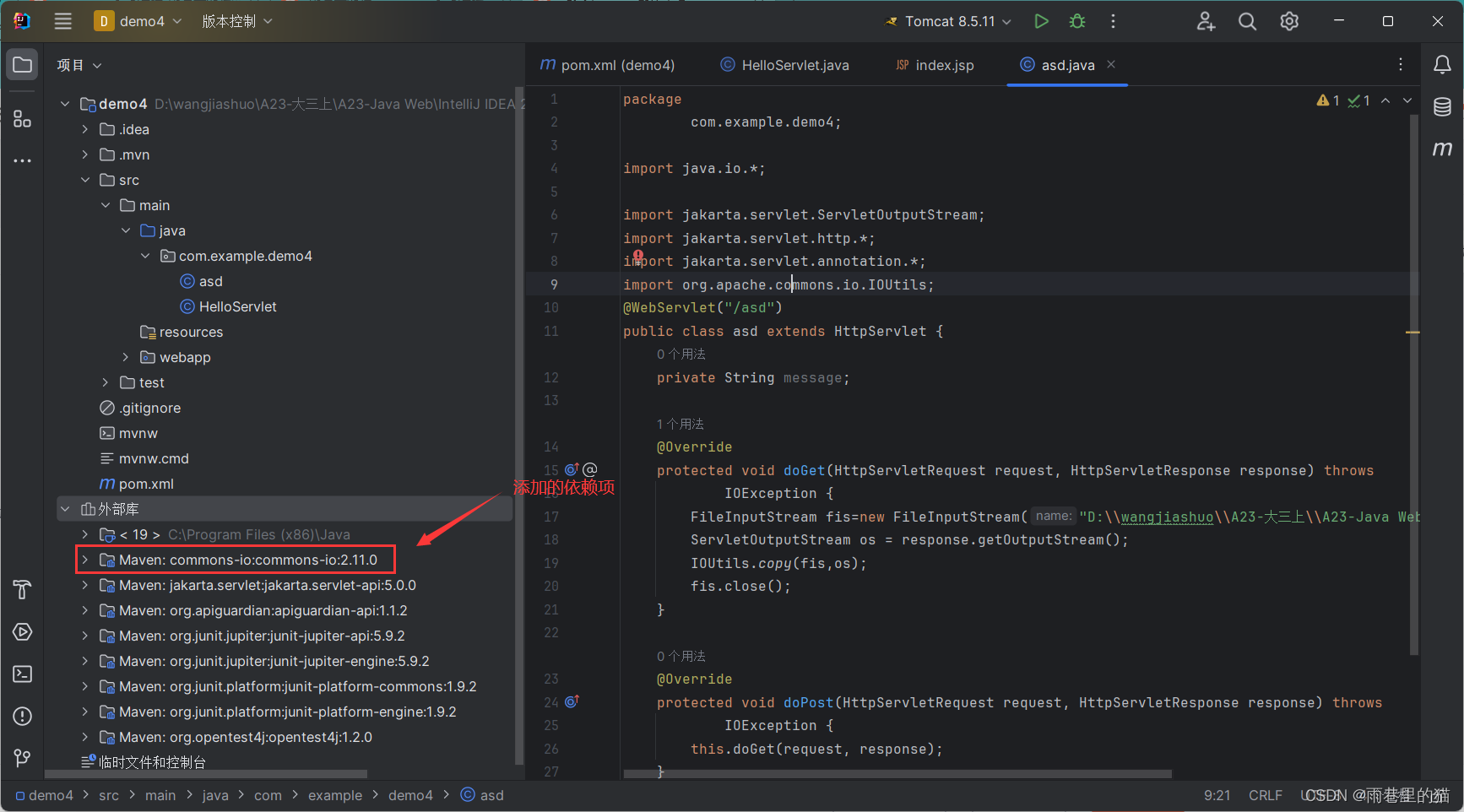Run the application with the green play button

tap(1041, 21)
